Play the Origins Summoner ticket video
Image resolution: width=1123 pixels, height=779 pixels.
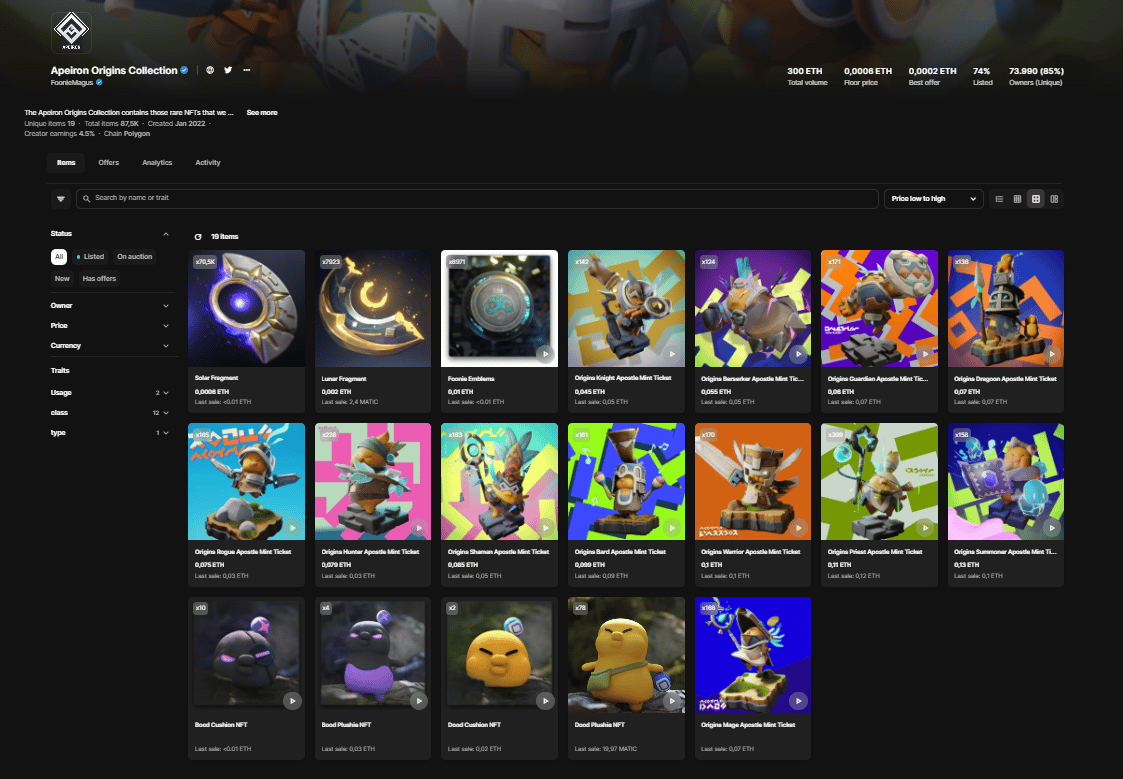coord(1051,528)
